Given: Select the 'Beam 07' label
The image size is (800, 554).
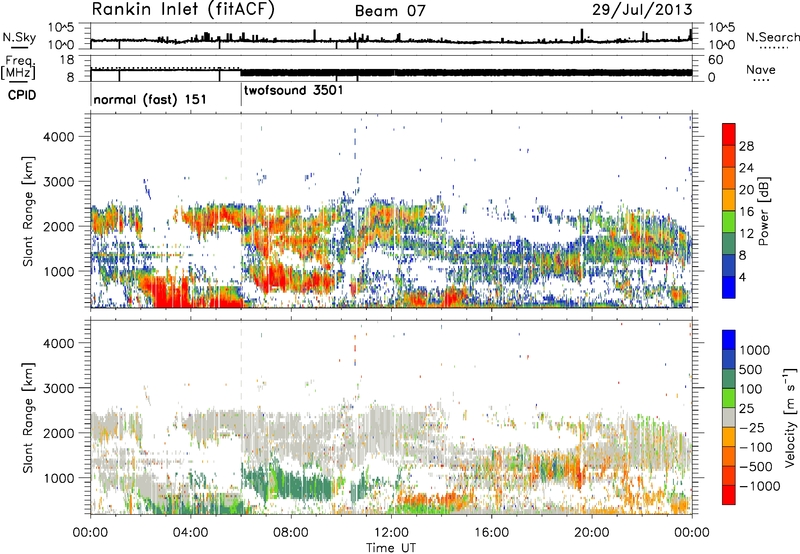Looking at the screenshot, I should point(390,11).
